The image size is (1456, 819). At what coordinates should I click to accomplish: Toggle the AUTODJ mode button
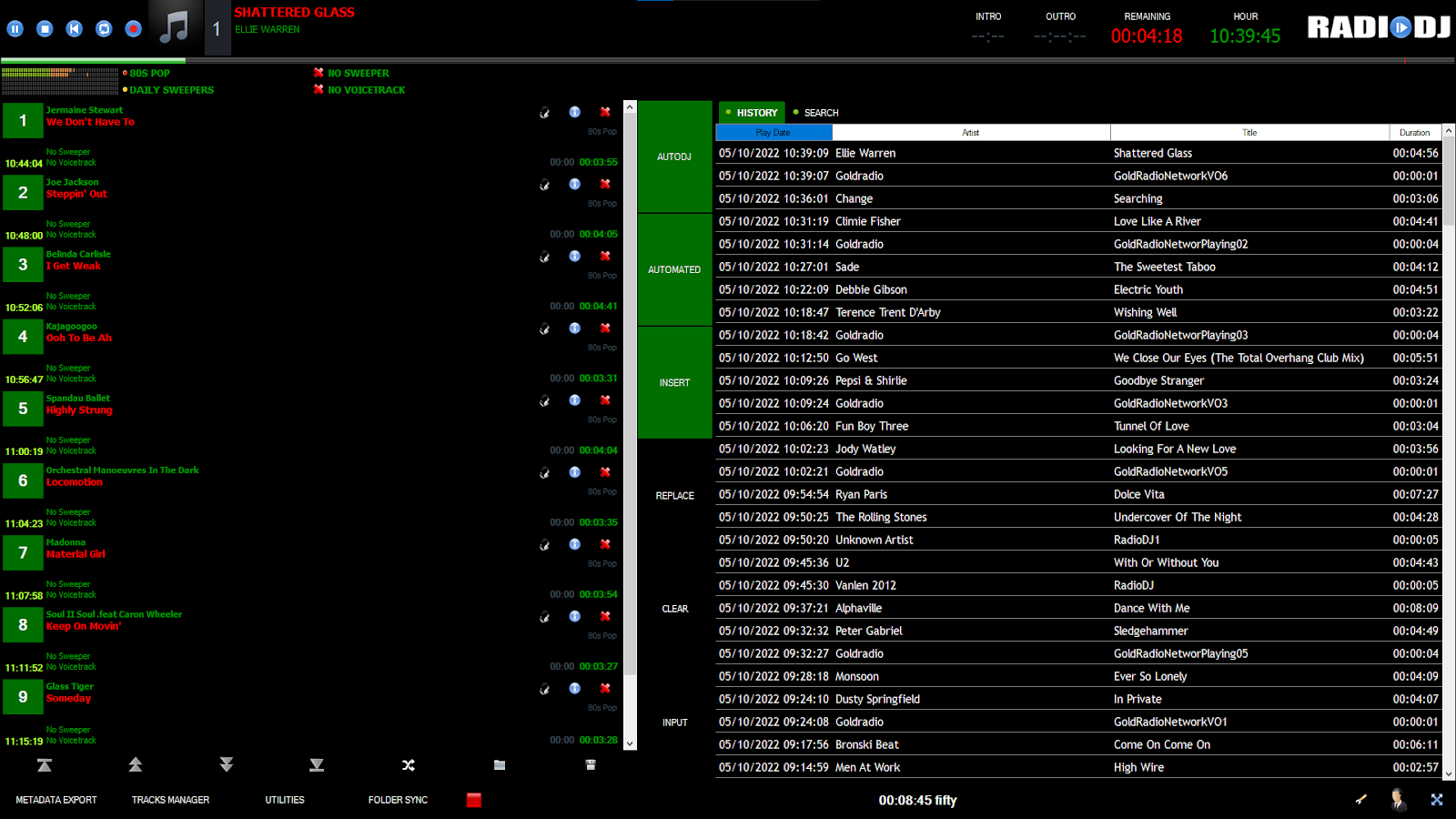tap(674, 157)
